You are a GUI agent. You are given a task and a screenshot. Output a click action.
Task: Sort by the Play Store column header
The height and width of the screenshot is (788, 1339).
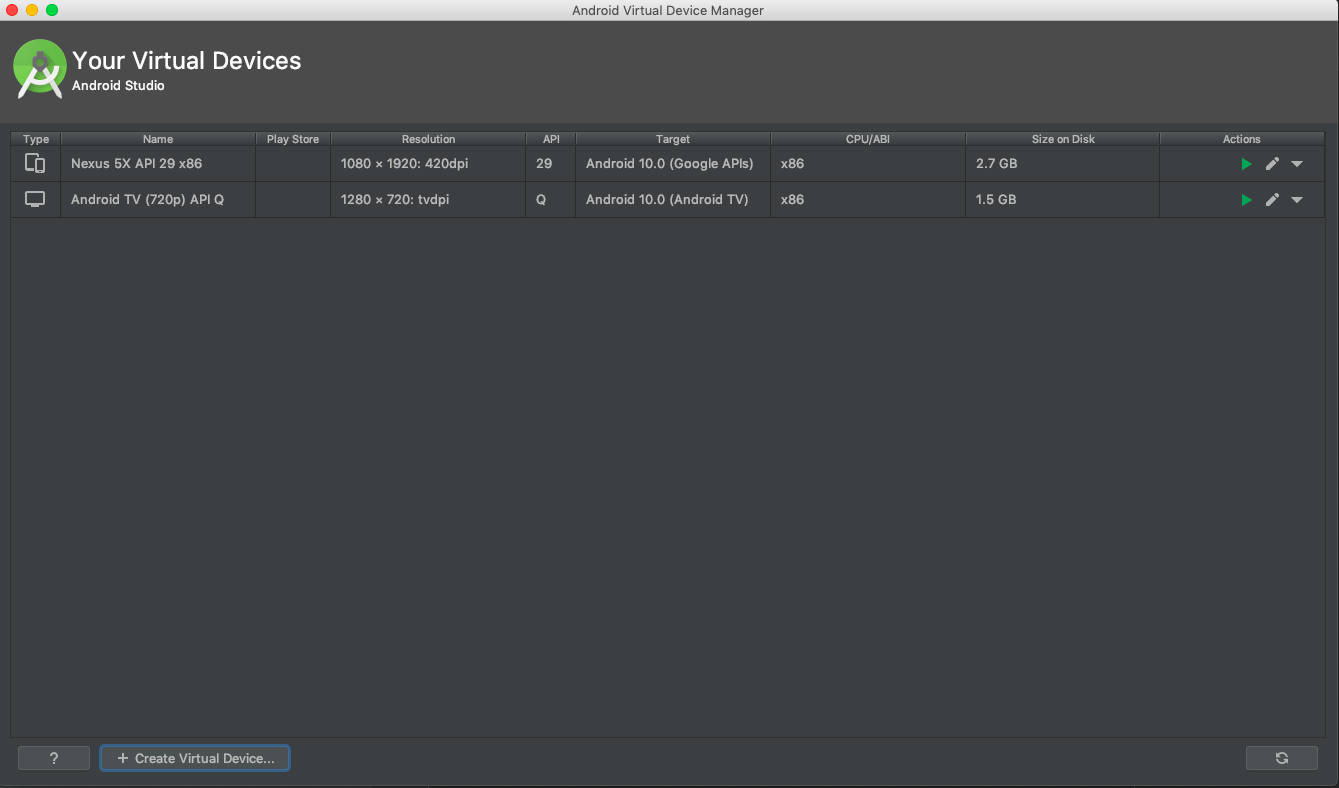point(293,139)
